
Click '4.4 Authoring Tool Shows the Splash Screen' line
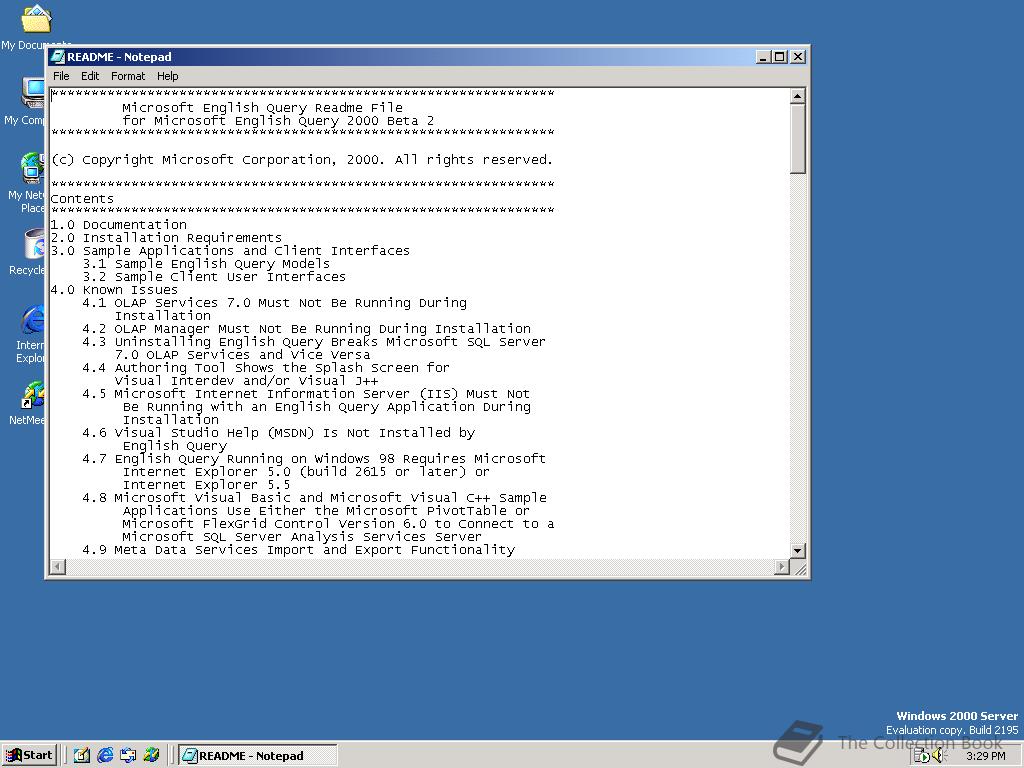[266, 368]
